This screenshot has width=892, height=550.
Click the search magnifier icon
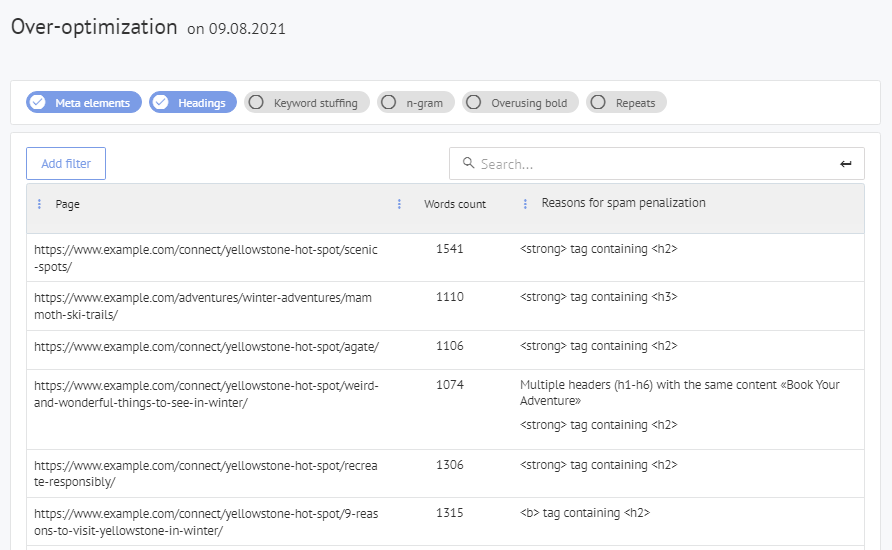[x=468, y=163]
